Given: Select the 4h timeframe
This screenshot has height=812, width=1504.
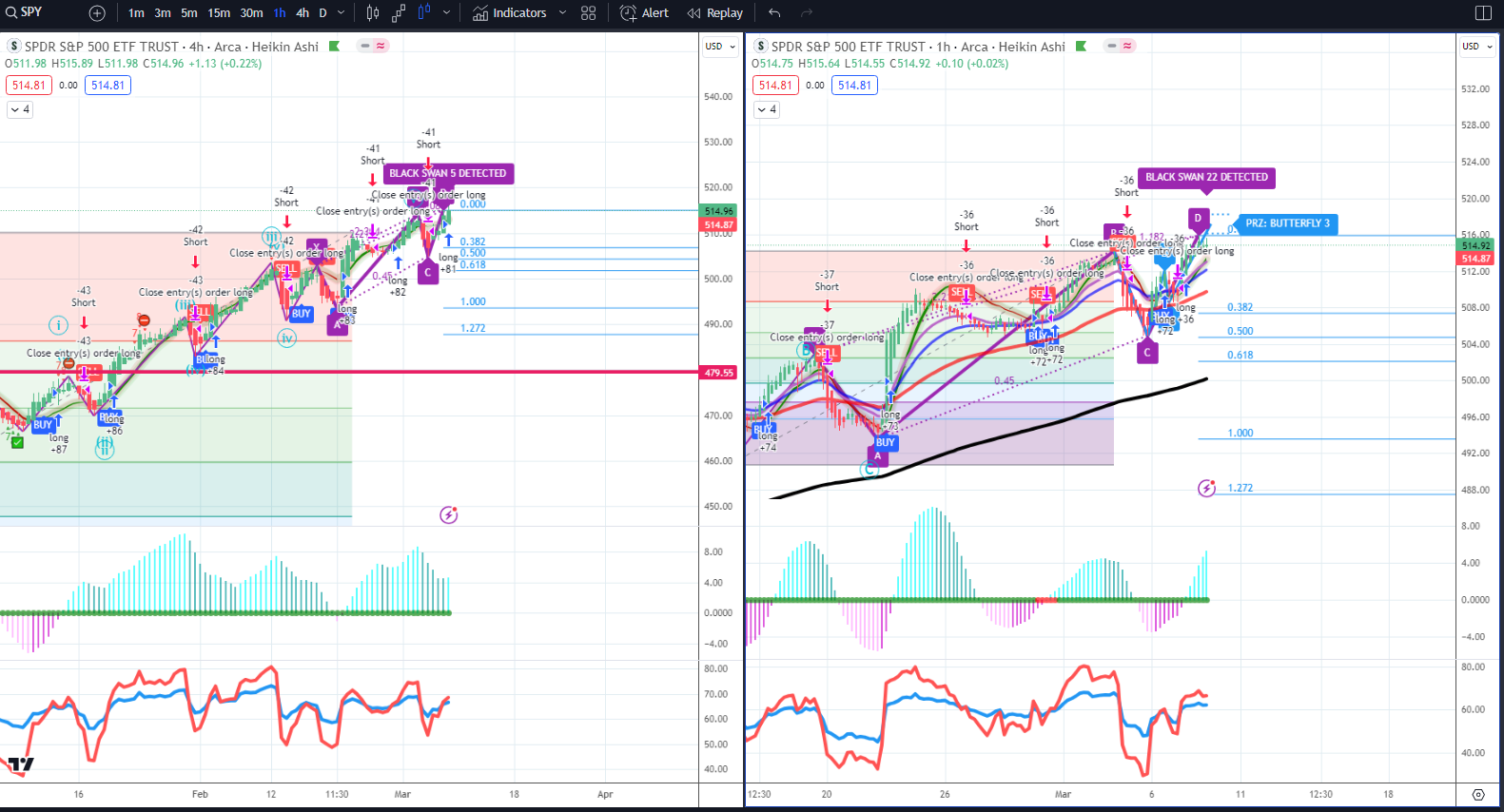Looking at the screenshot, I should click(303, 13).
